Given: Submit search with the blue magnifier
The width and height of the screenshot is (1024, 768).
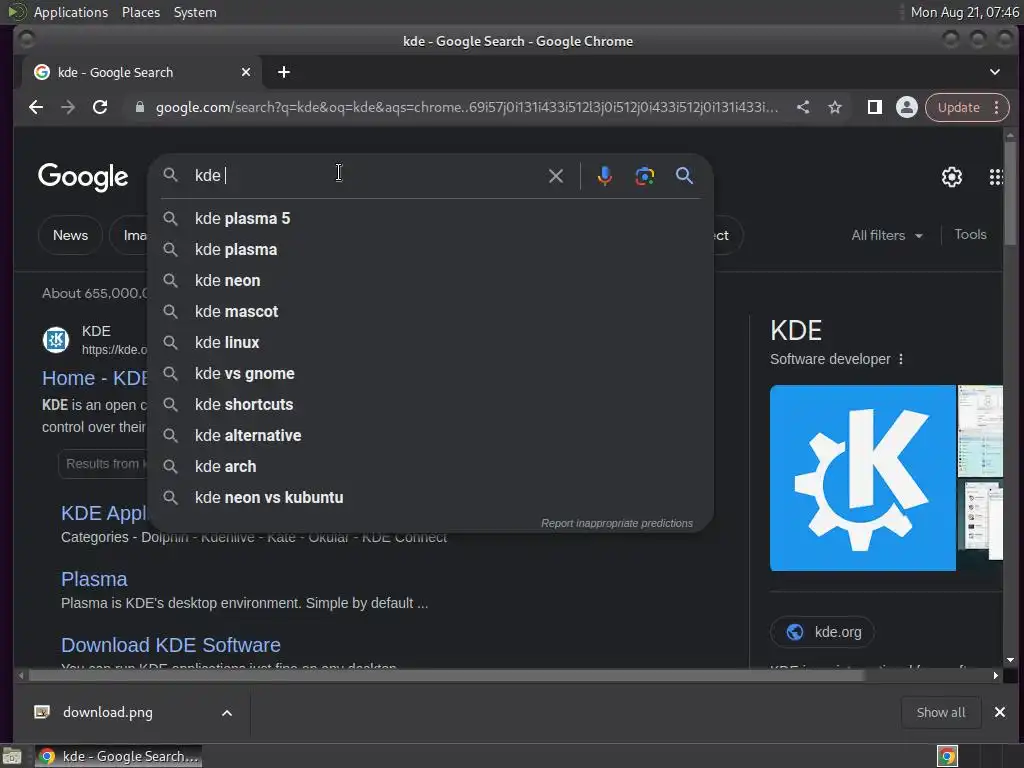Looking at the screenshot, I should tap(684, 176).
